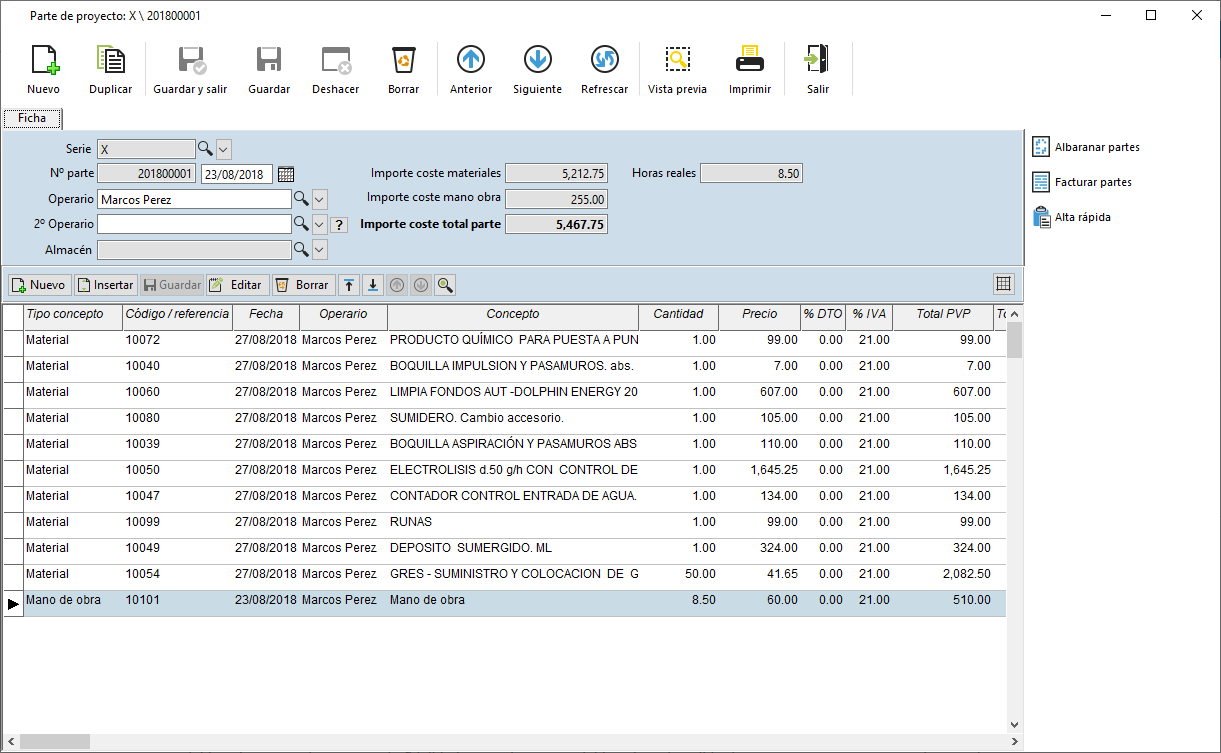This screenshot has width=1221, height=753.
Task: Click Insertar button in grid toolbar
Action: coord(105,285)
